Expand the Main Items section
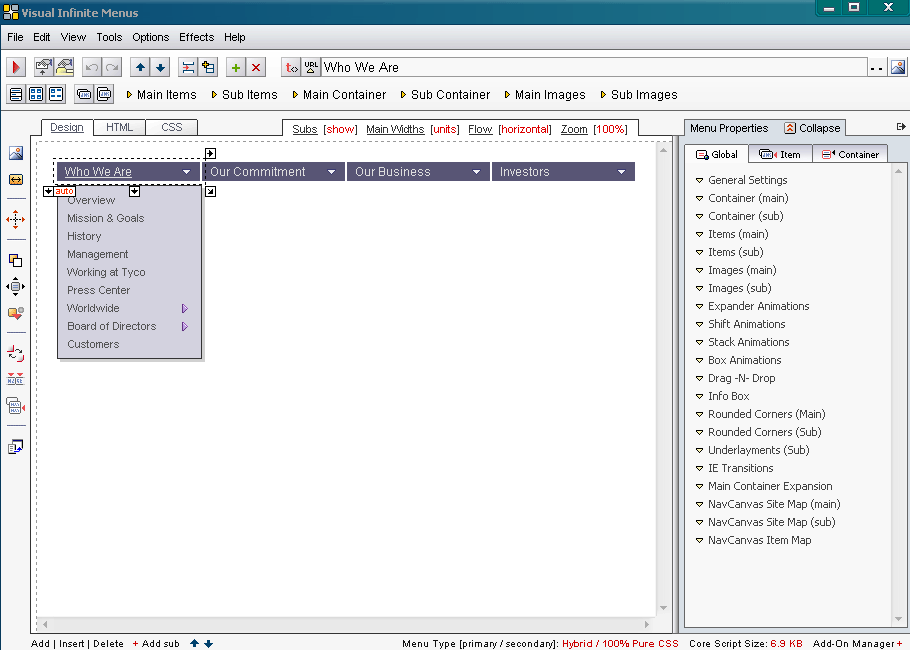 click(161, 95)
